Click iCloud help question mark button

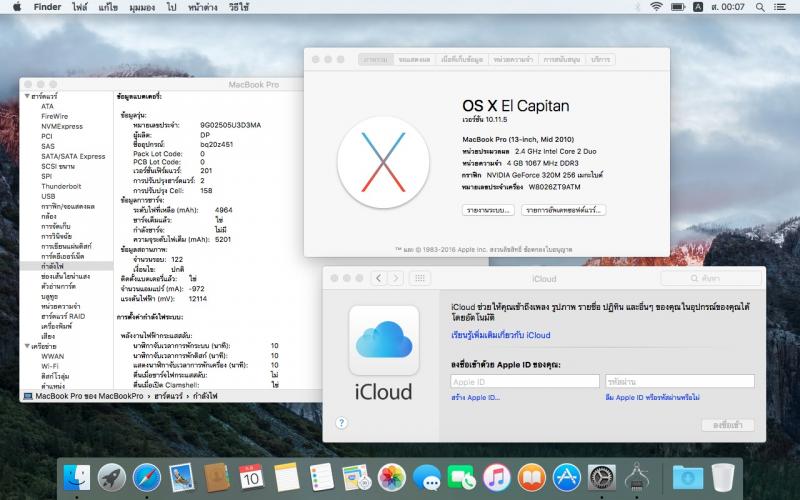tap(341, 423)
